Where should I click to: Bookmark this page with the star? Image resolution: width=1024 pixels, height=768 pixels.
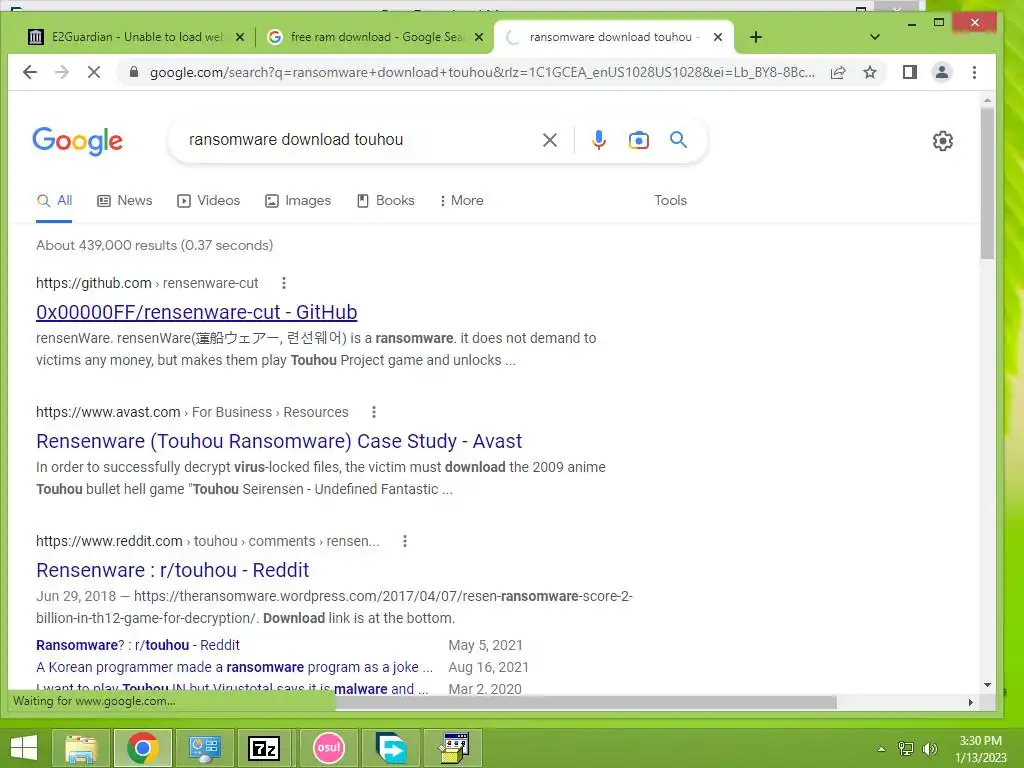(870, 72)
